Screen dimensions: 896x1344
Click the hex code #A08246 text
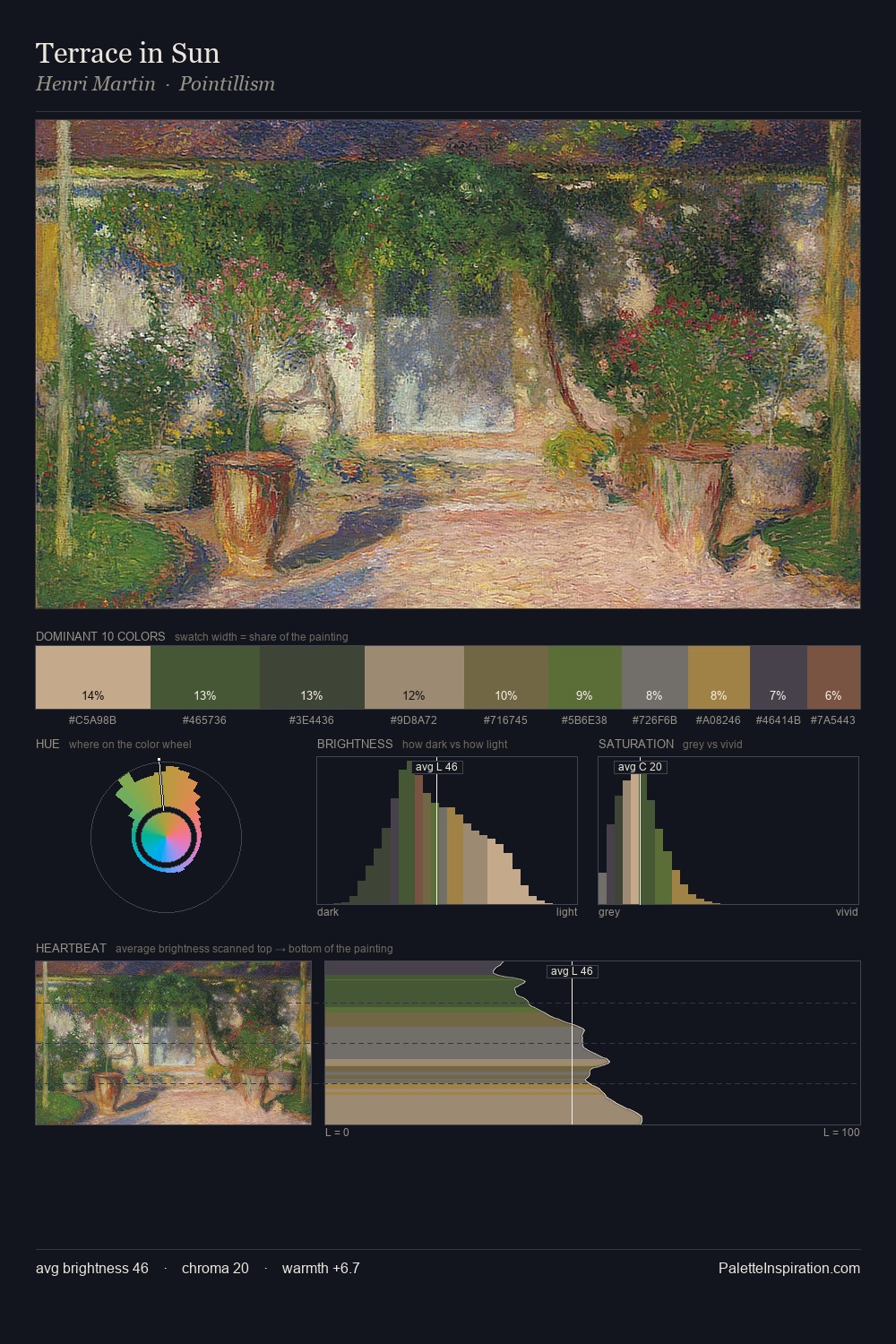719,719
